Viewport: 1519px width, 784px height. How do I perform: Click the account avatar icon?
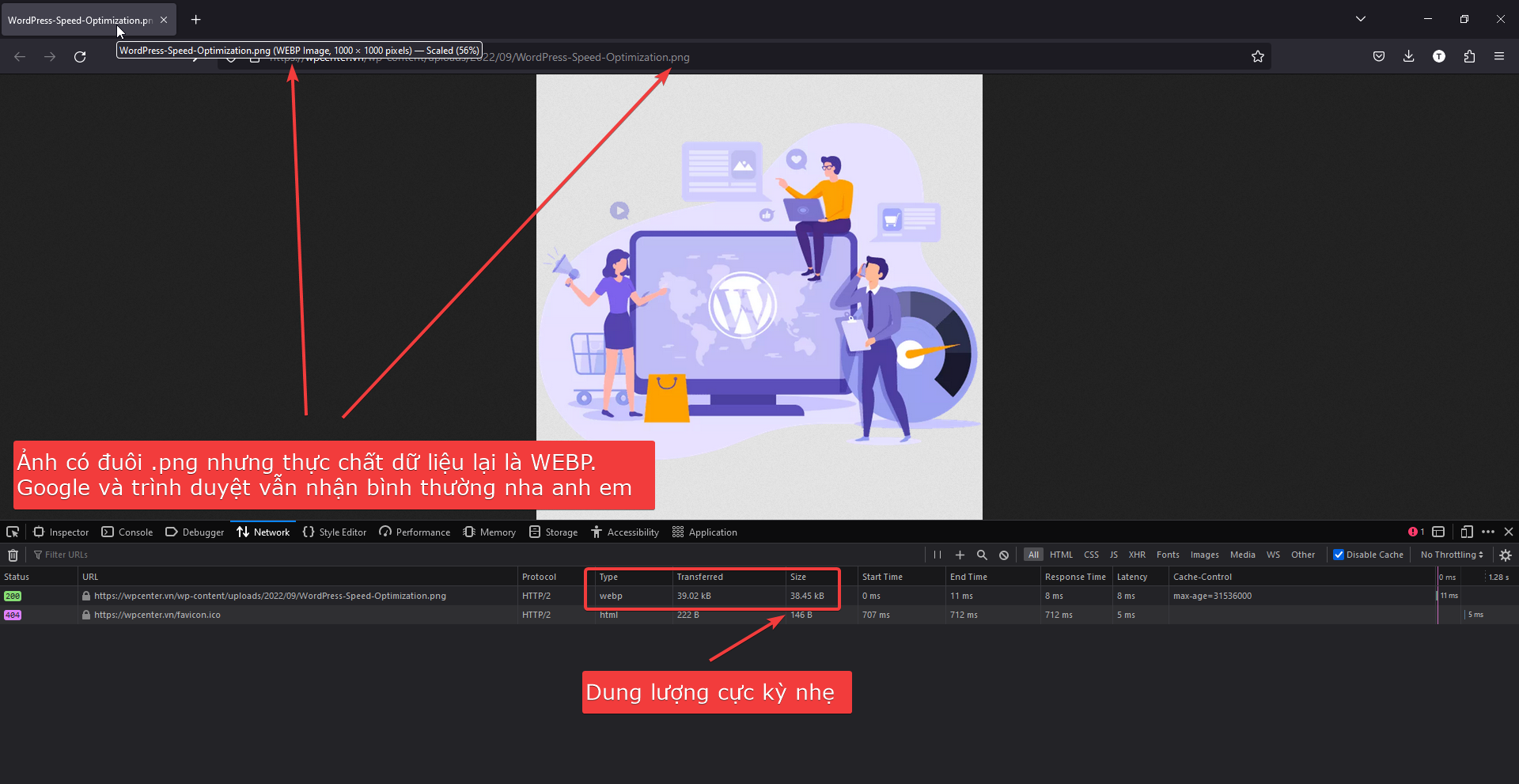click(1439, 57)
